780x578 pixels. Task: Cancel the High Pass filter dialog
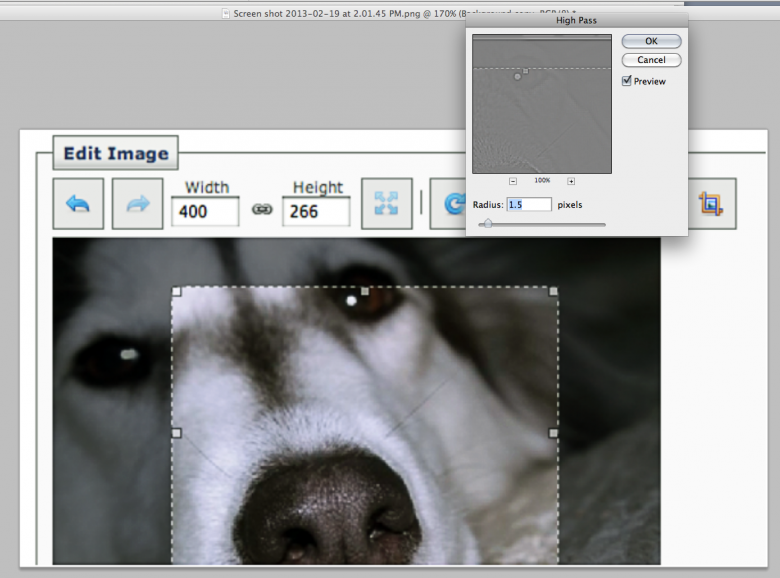(x=651, y=60)
